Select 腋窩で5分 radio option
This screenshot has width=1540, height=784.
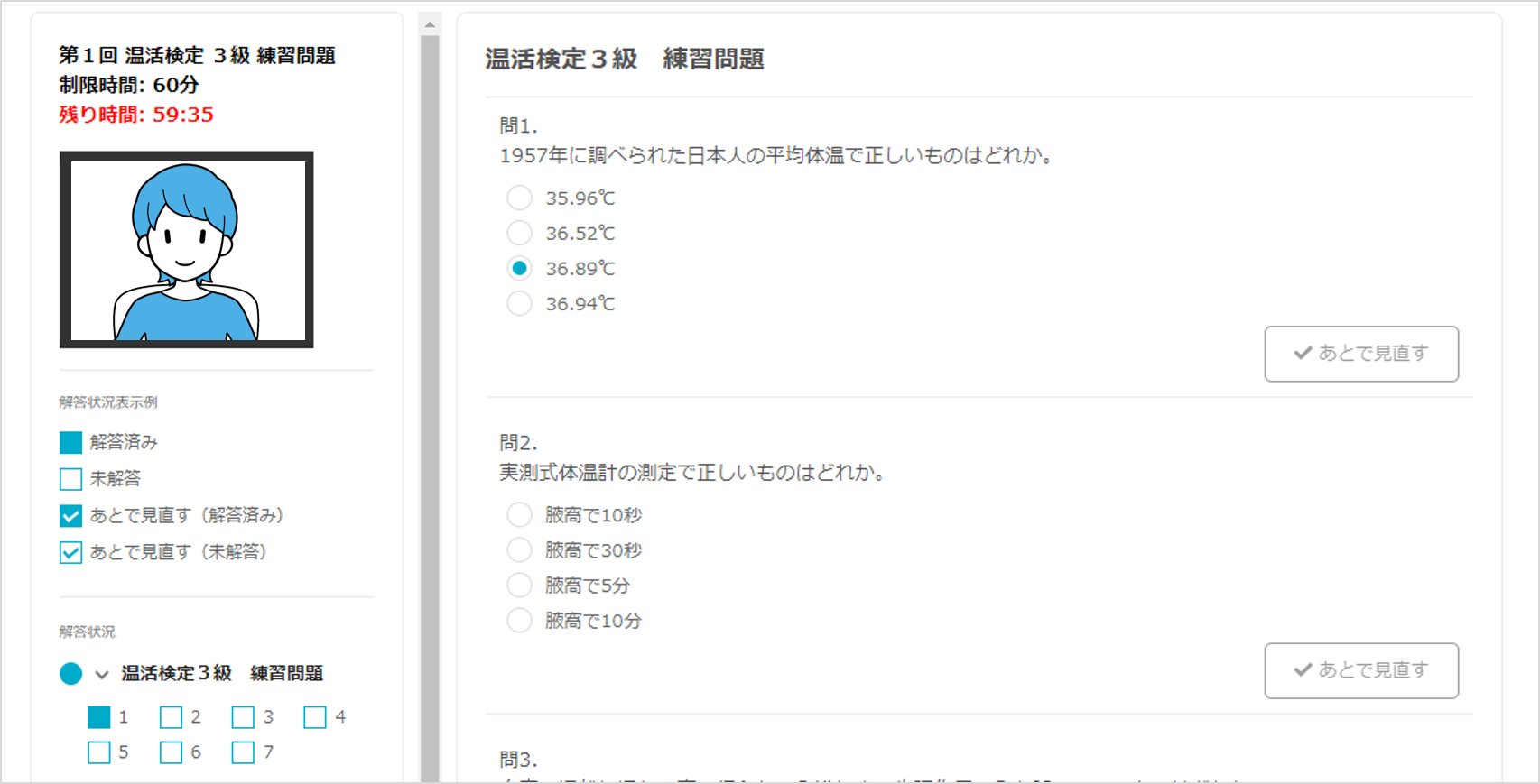tap(519, 585)
